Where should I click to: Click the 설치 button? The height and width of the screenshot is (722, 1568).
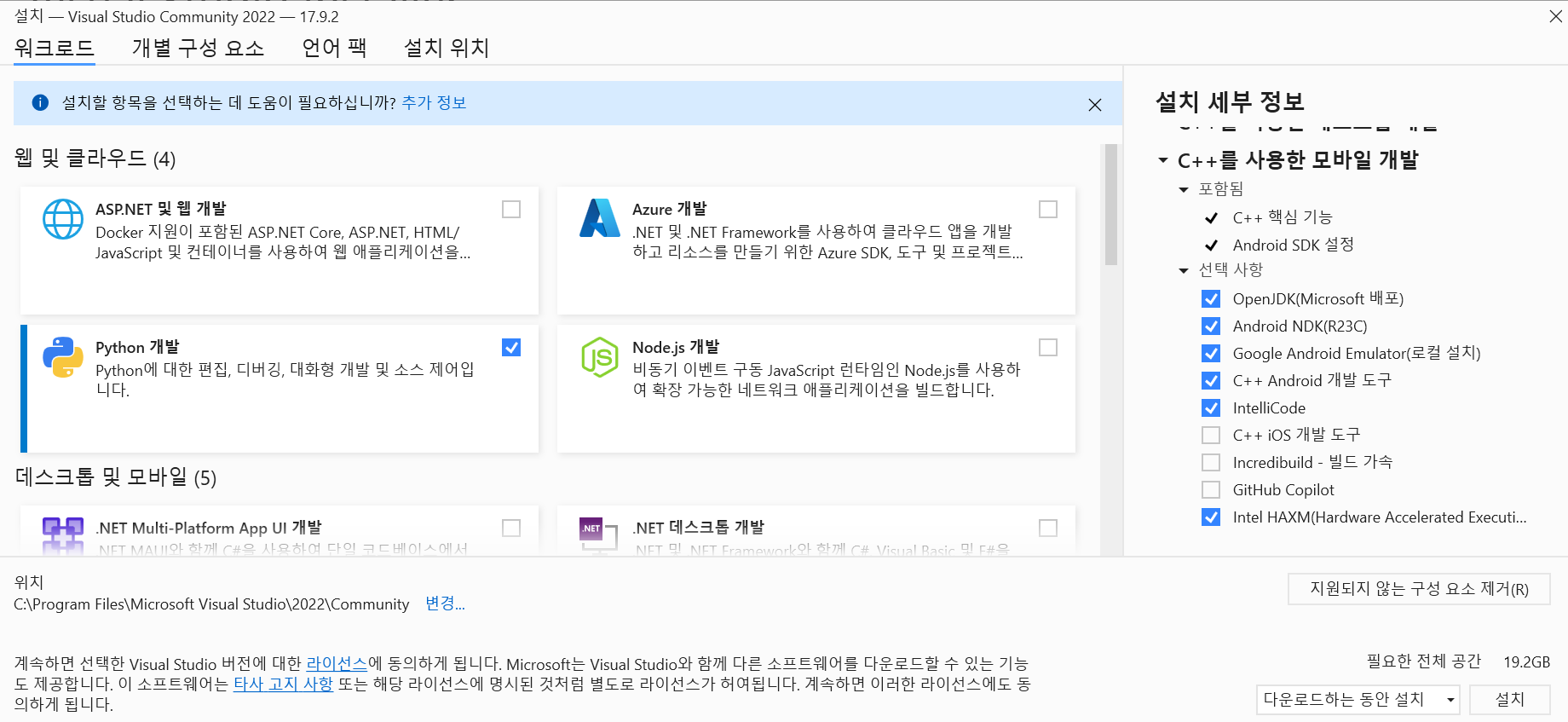click(x=1510, y=700)
